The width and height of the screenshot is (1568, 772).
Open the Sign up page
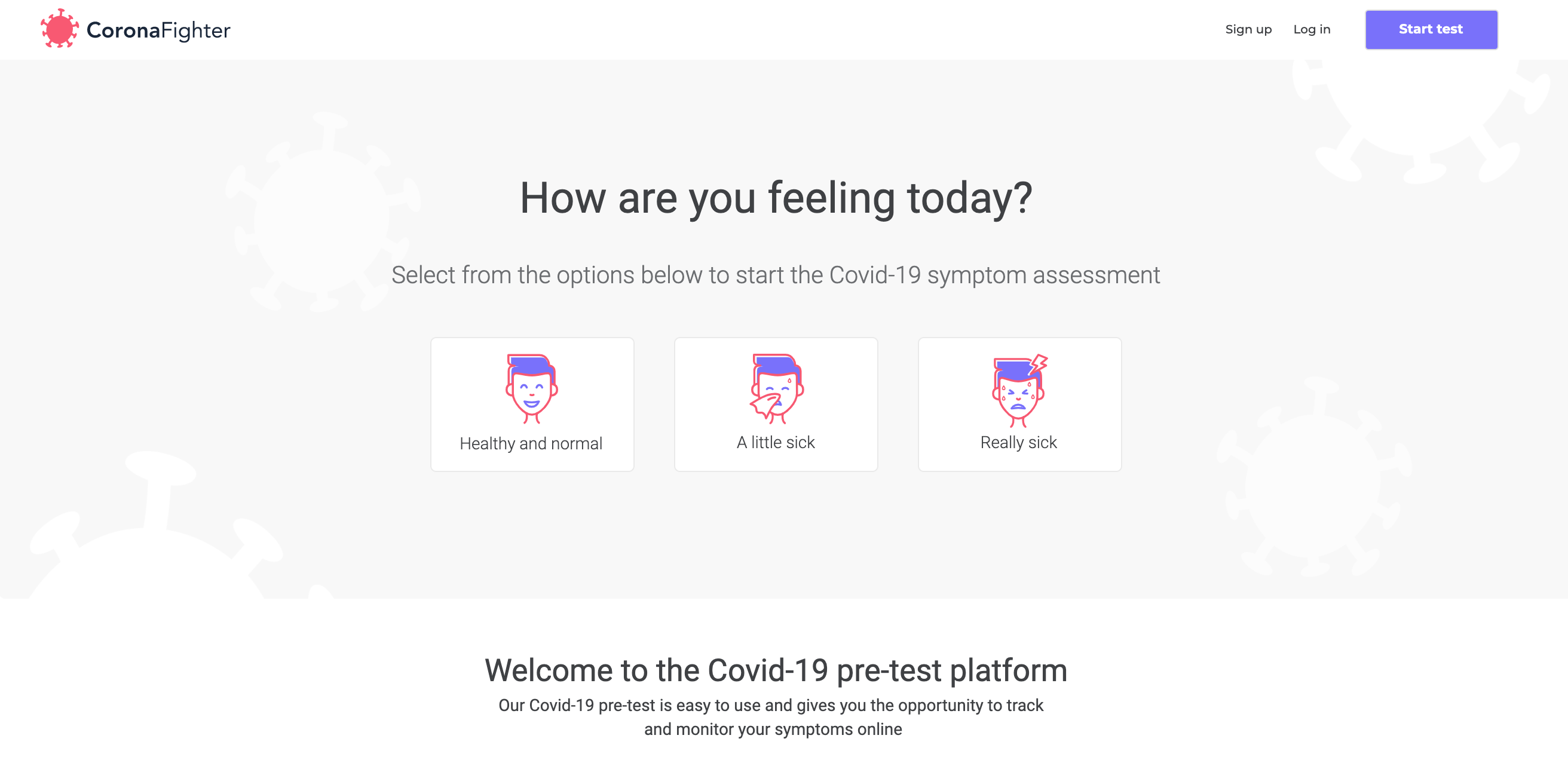click(x=1248, y=29)
